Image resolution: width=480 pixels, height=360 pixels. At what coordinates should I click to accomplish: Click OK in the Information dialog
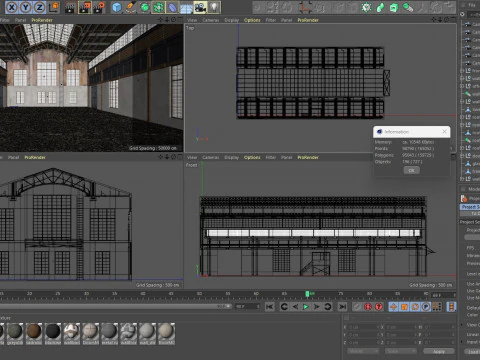(x=412, y=170)
